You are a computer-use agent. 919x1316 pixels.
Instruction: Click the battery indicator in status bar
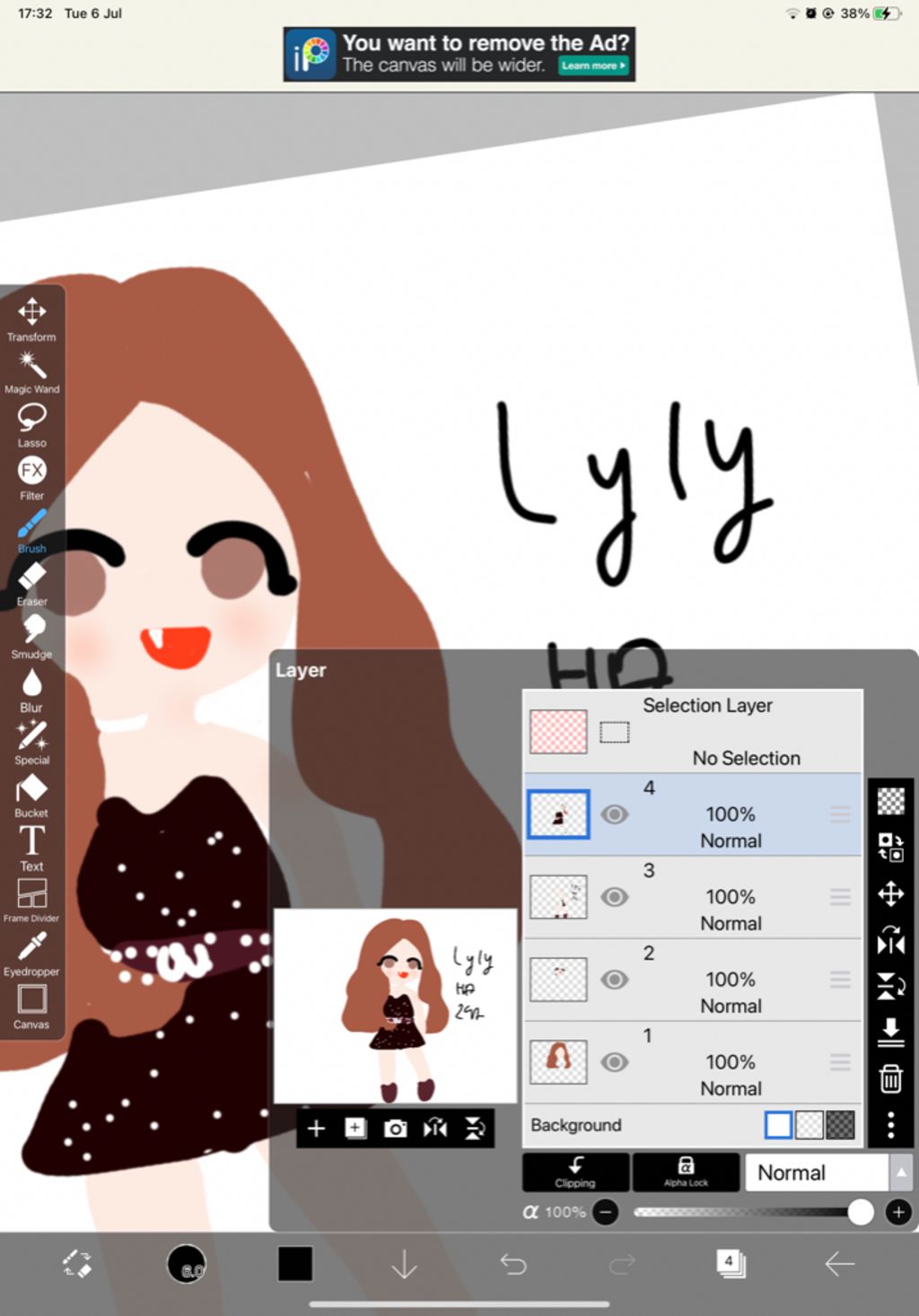(887, 13)
